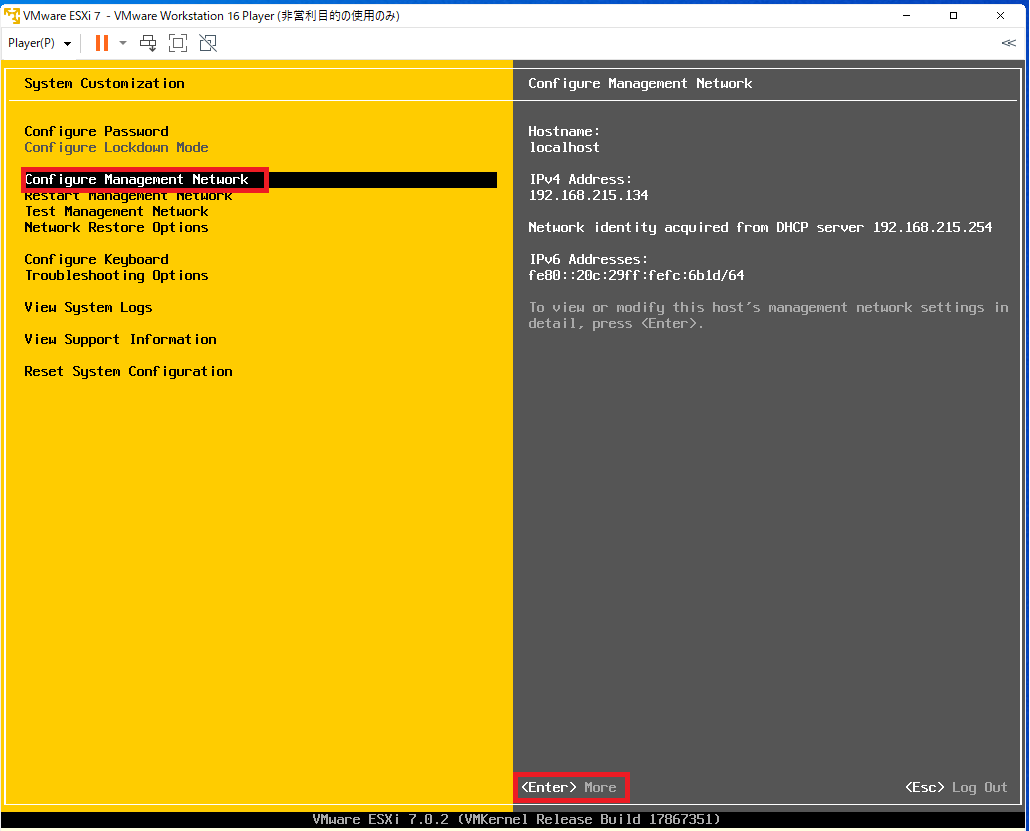
Task: Enter full screen mode
Action: [178, 43]
